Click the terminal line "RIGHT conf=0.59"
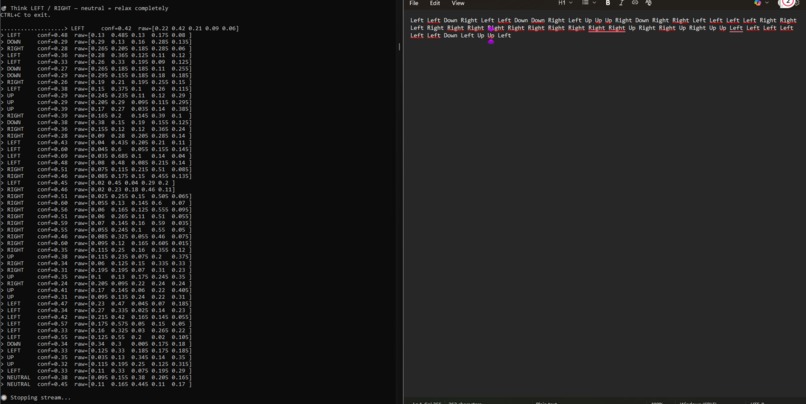This screenshot has height=404, width=806. [x=96, y=223]
